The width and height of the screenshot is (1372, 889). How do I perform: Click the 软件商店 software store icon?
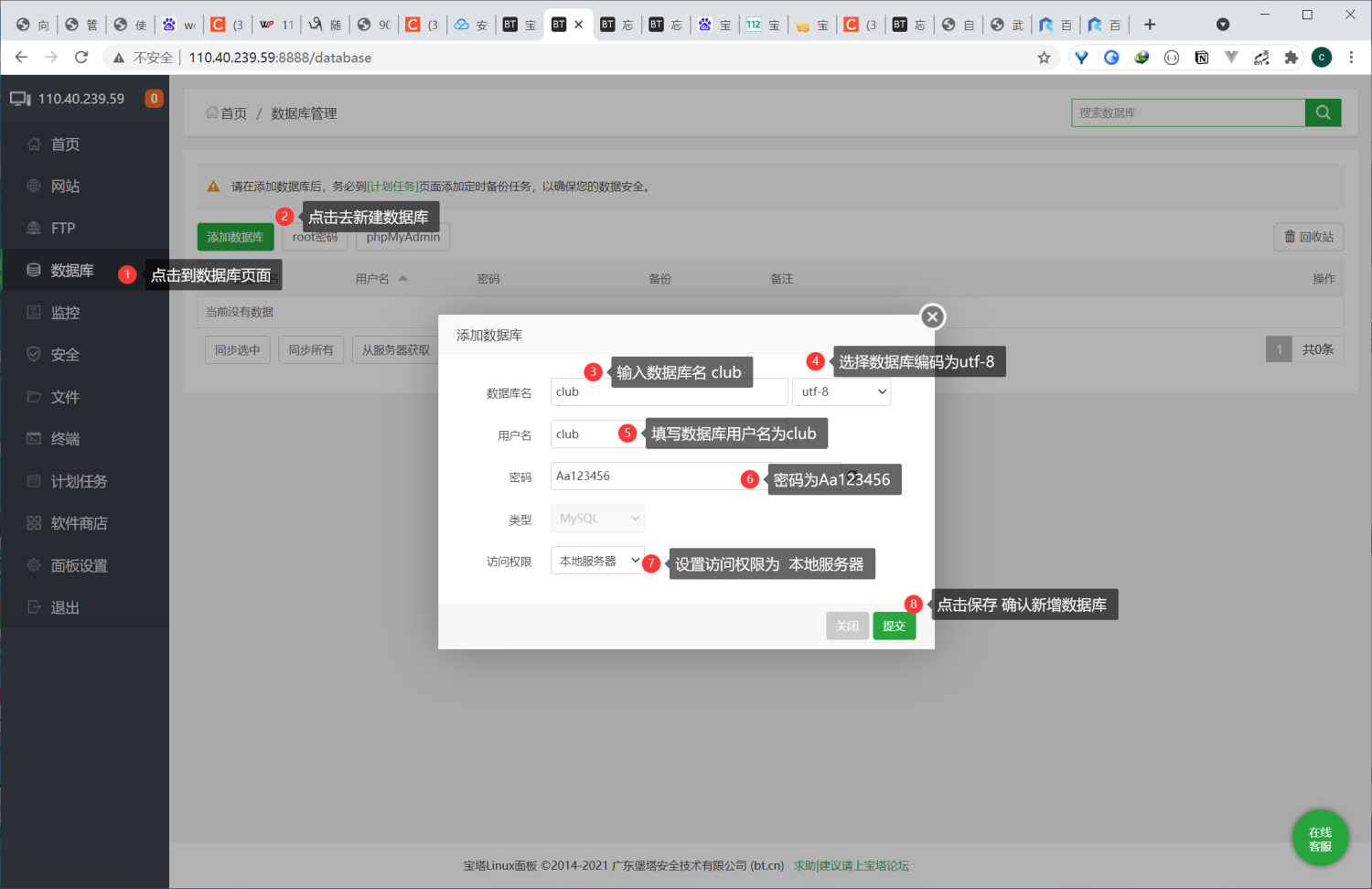tap(34, 523)
